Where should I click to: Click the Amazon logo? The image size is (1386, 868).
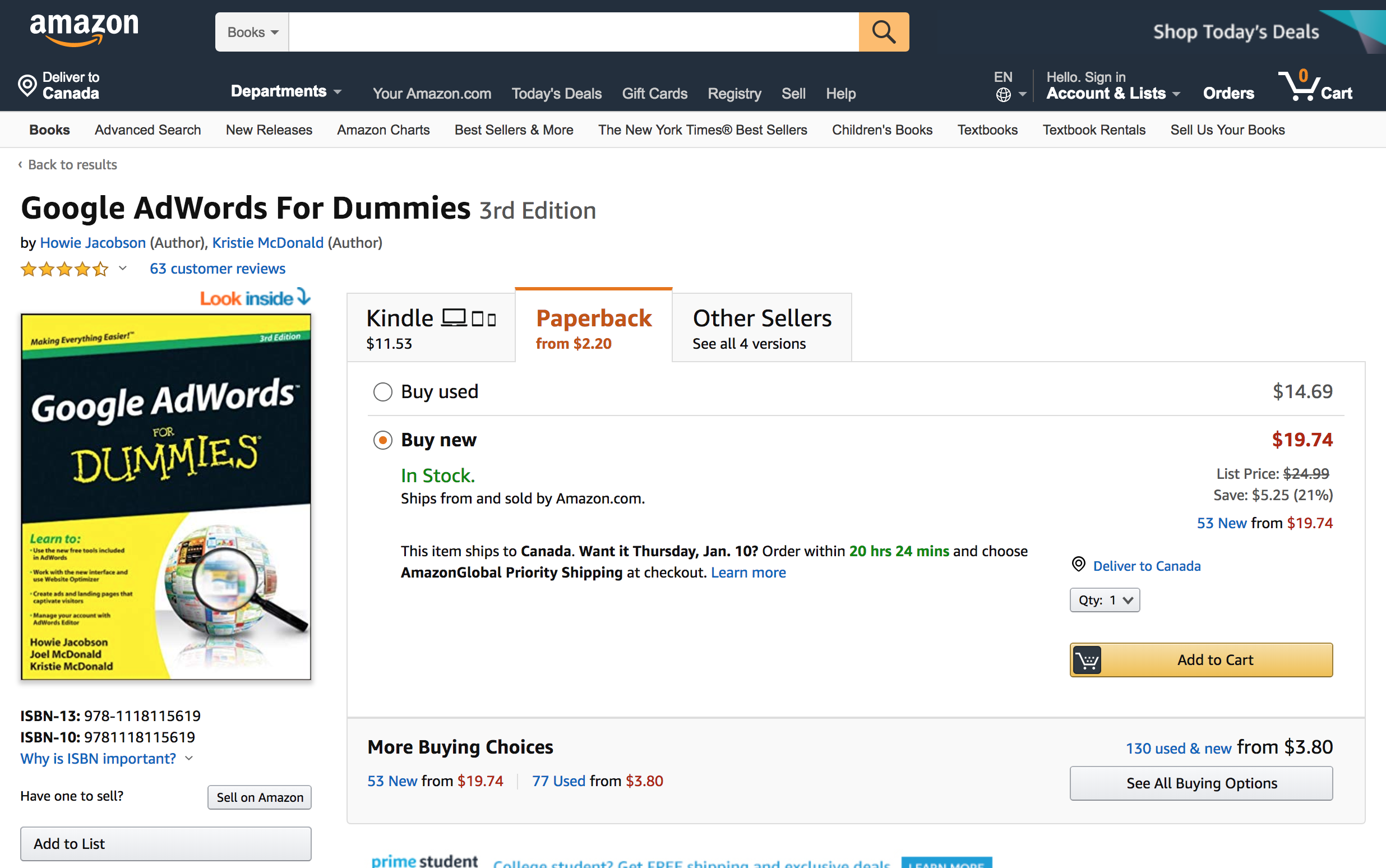[x=84, y=30]
